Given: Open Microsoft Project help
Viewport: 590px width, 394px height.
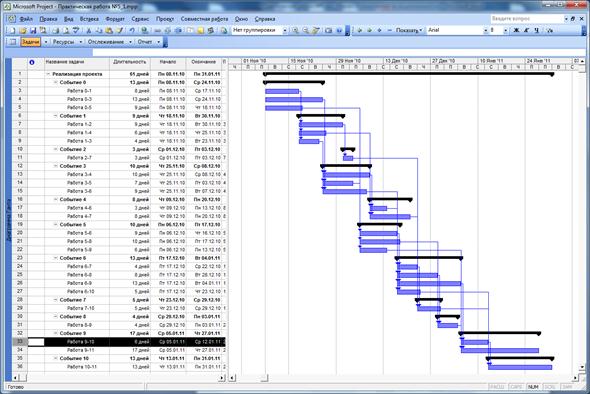Looking at the screenshot, I should [x=339, y=30].
